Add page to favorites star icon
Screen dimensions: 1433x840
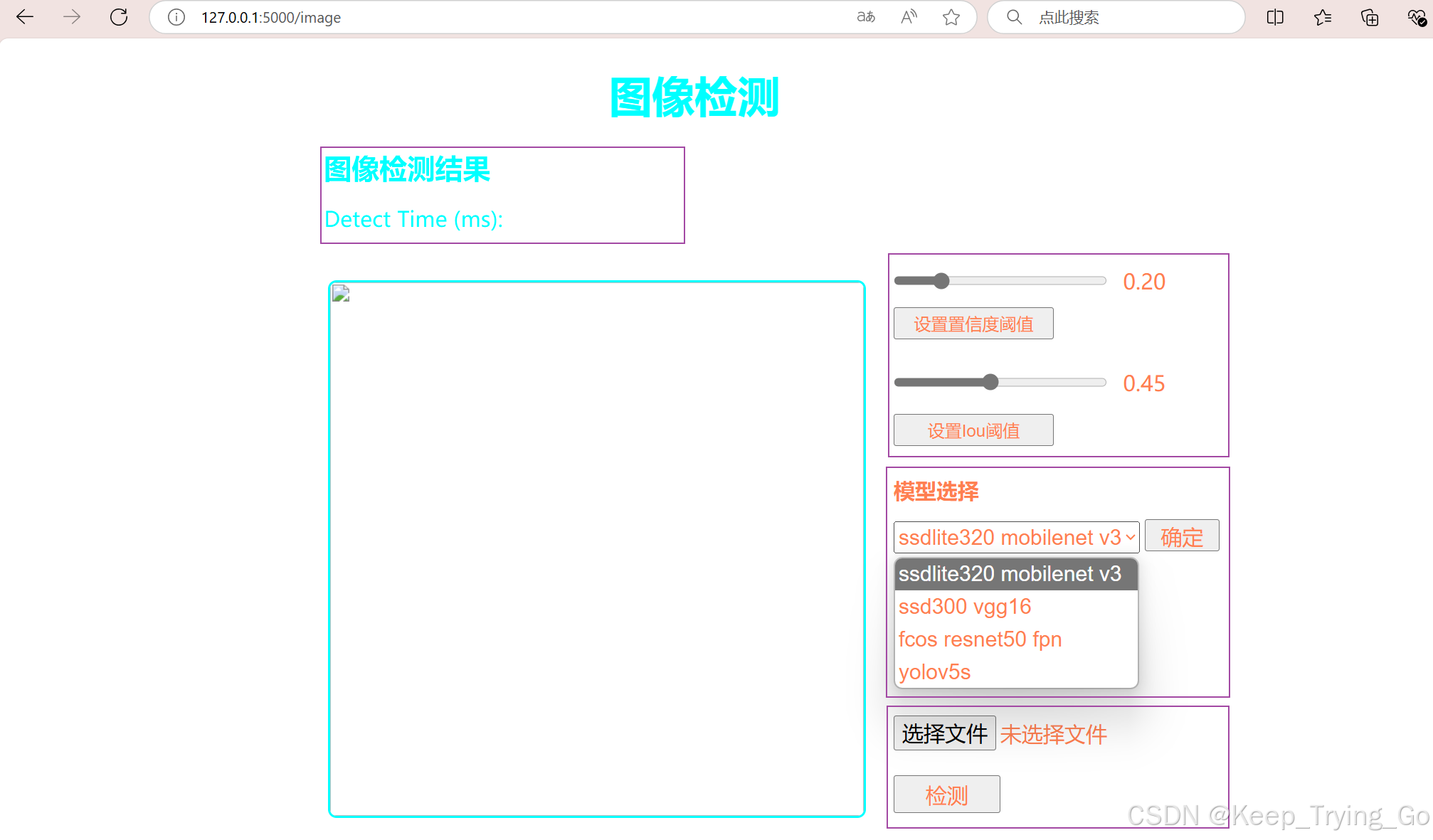[x=951, y=17]
